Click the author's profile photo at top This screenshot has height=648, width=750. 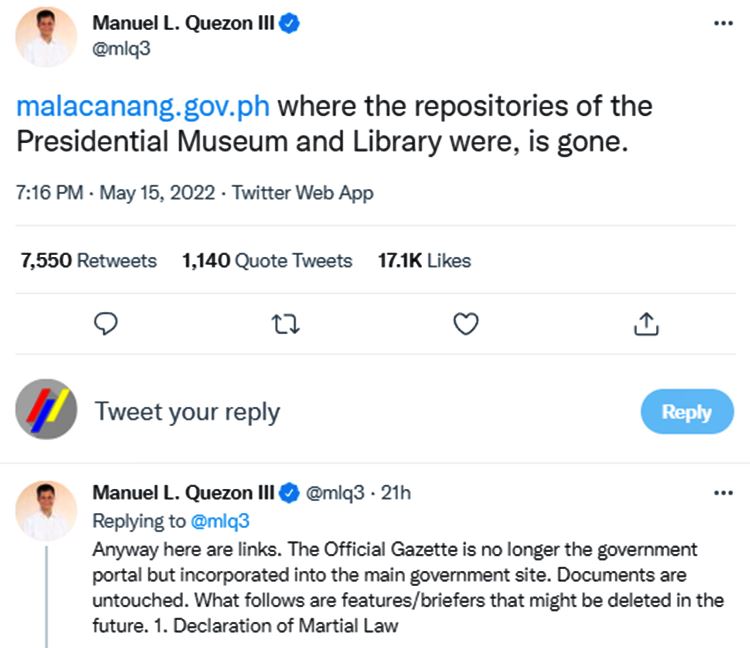click(x=46, y=37)
